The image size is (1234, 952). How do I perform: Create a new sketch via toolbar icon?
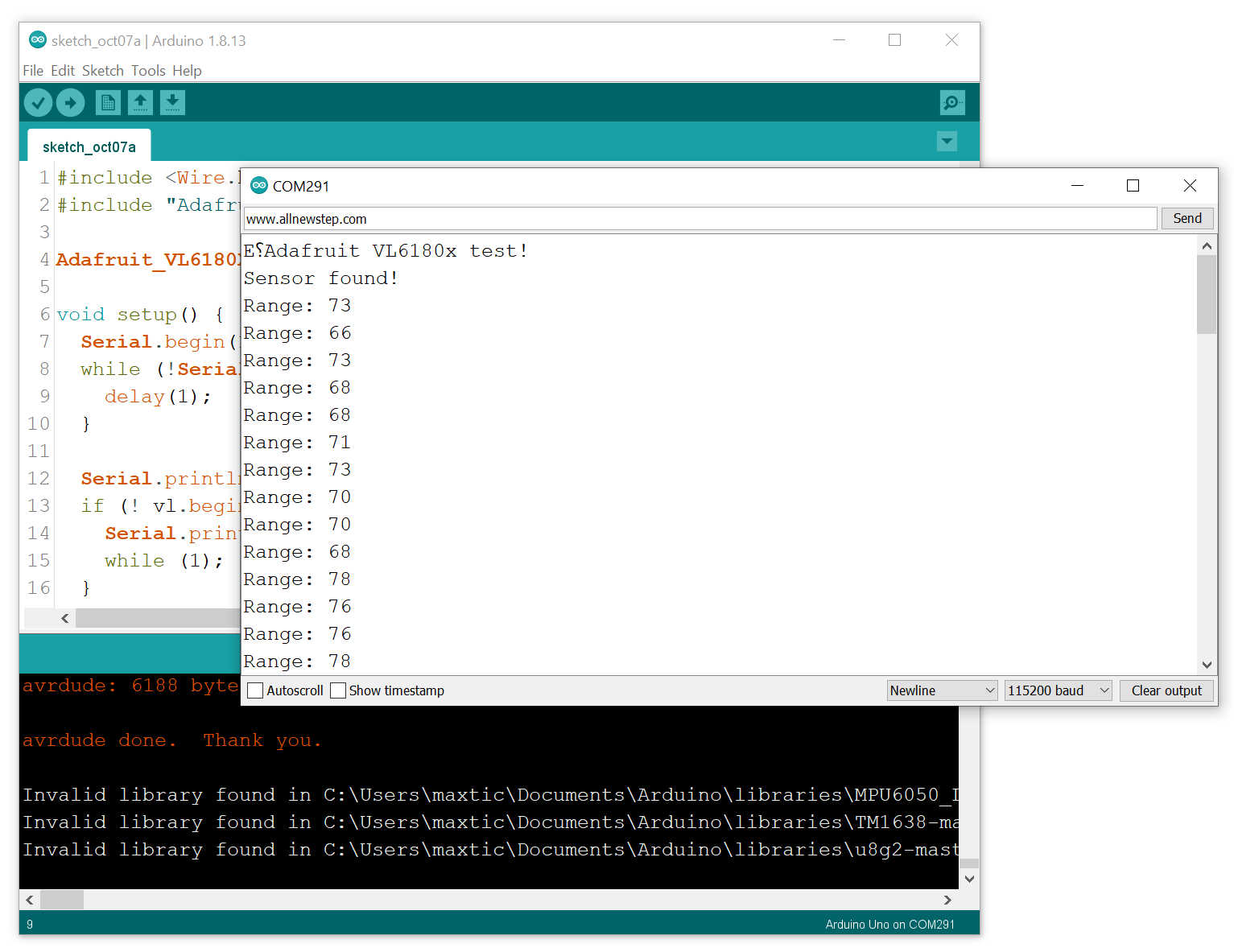click(108, 102)
